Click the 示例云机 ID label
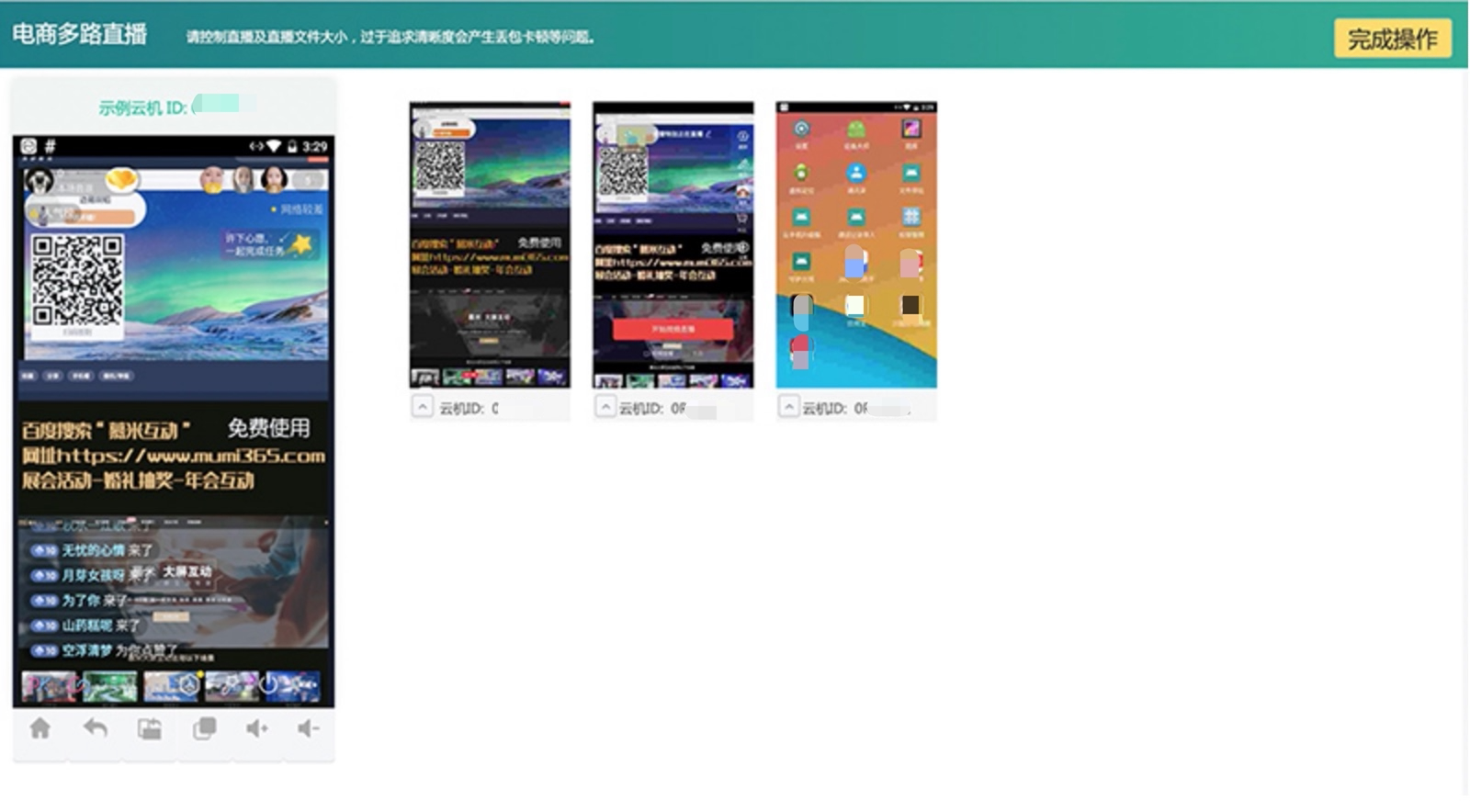This screenshot has height=812, width=1470. tap(142, 107)
